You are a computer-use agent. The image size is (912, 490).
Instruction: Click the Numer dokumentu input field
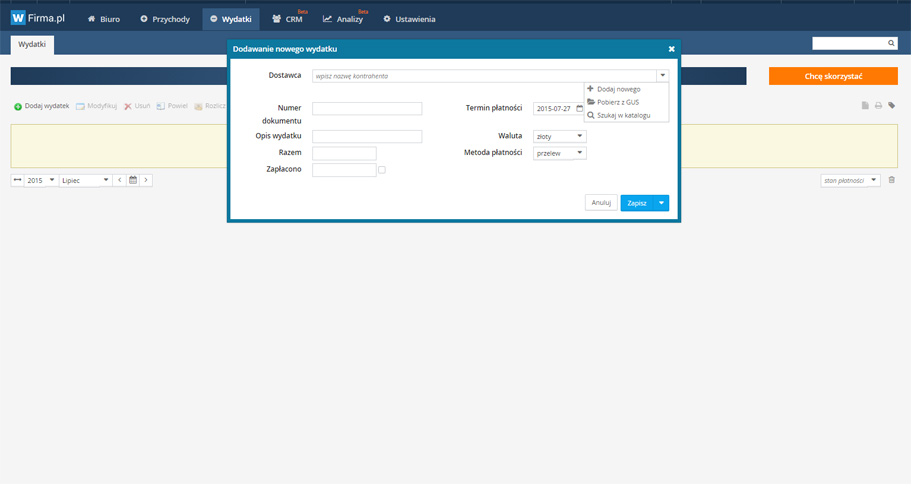[367, 109]
